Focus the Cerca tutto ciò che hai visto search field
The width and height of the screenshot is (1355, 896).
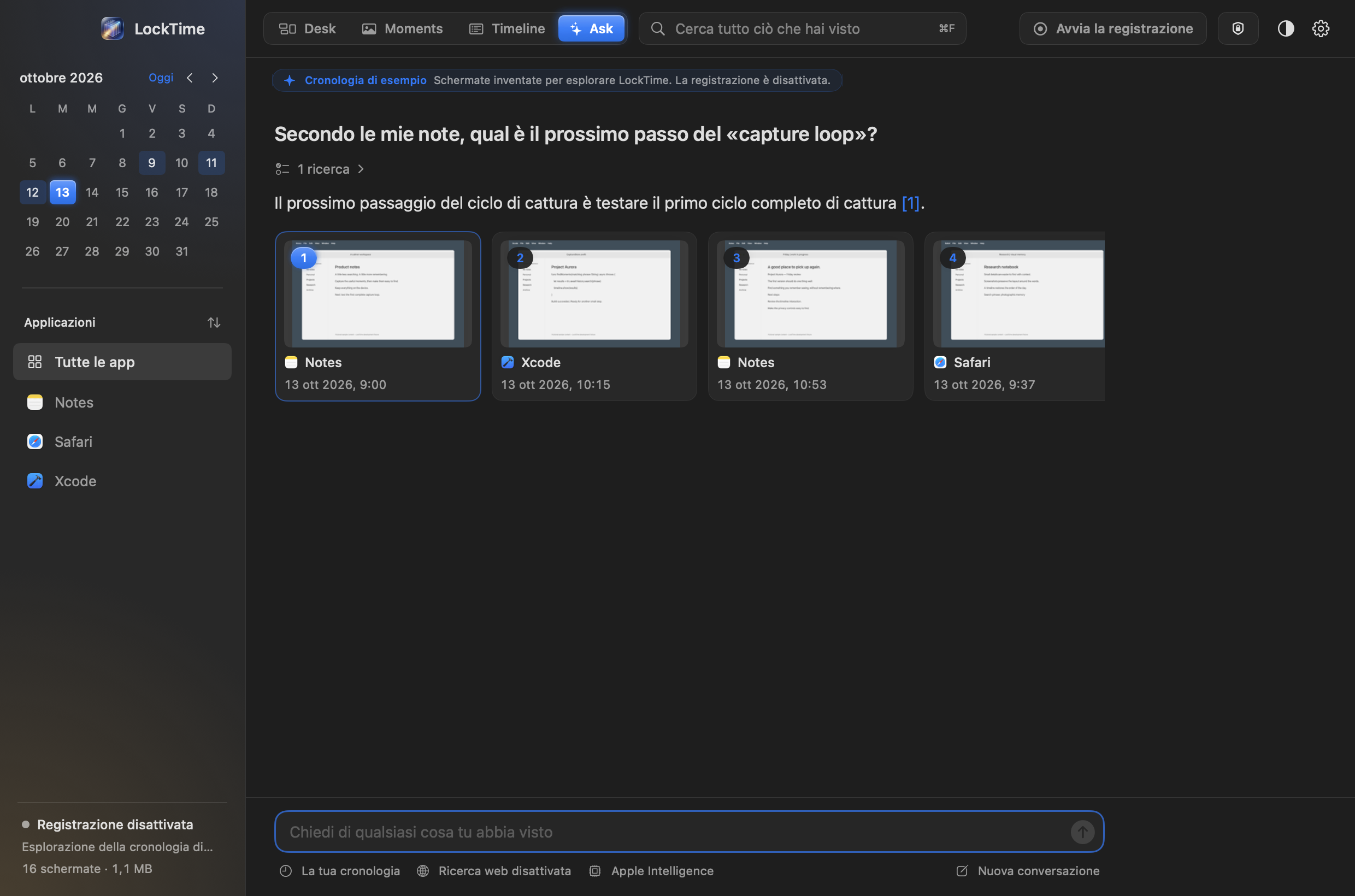pyautogui.click(x=803, y=28)
